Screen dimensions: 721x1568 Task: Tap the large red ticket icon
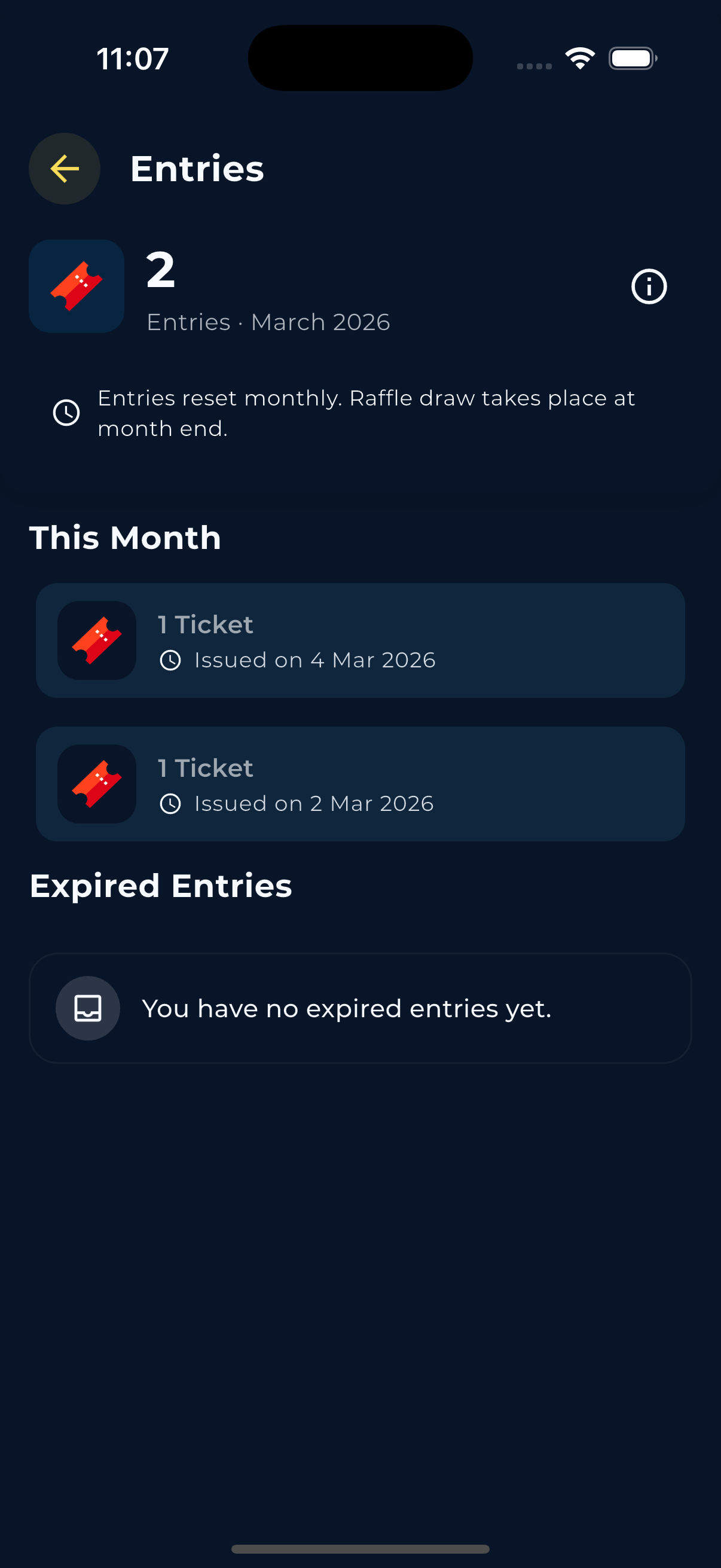tap(77, 286)
